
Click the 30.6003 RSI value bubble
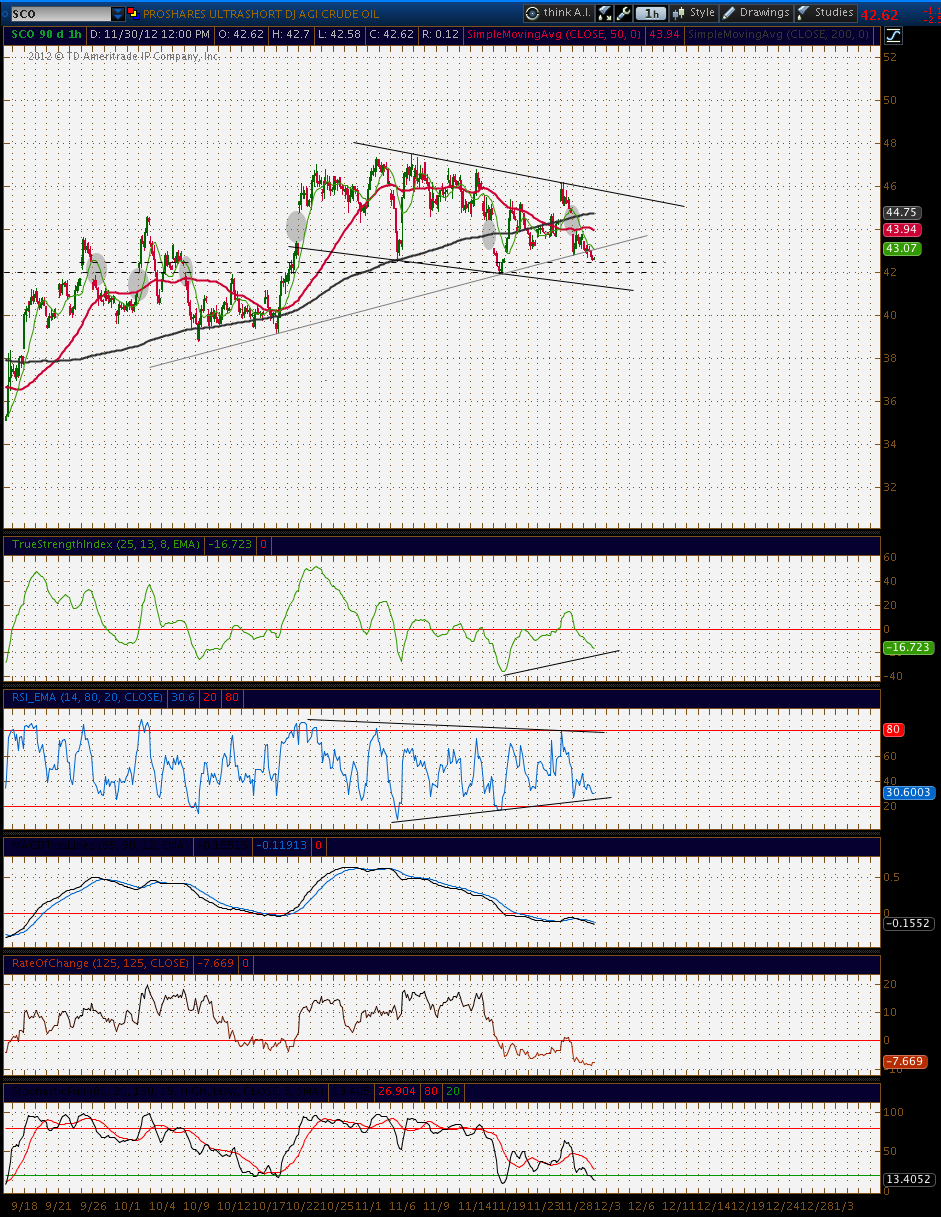click(908, 792)
